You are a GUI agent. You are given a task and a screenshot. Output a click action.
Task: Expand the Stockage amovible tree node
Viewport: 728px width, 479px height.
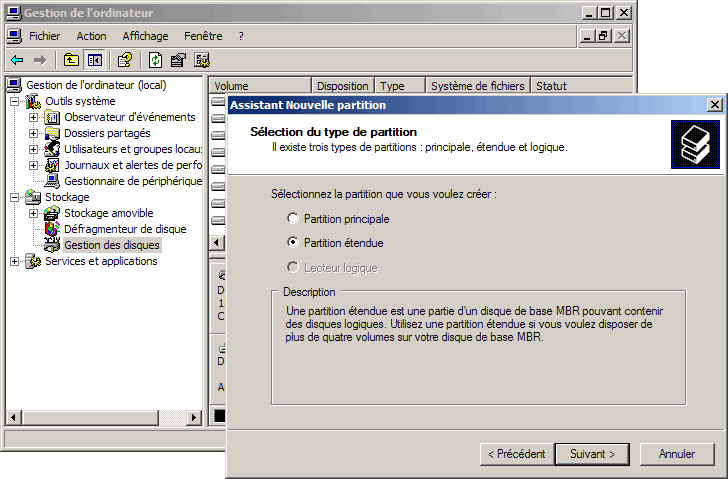point(34,213)
